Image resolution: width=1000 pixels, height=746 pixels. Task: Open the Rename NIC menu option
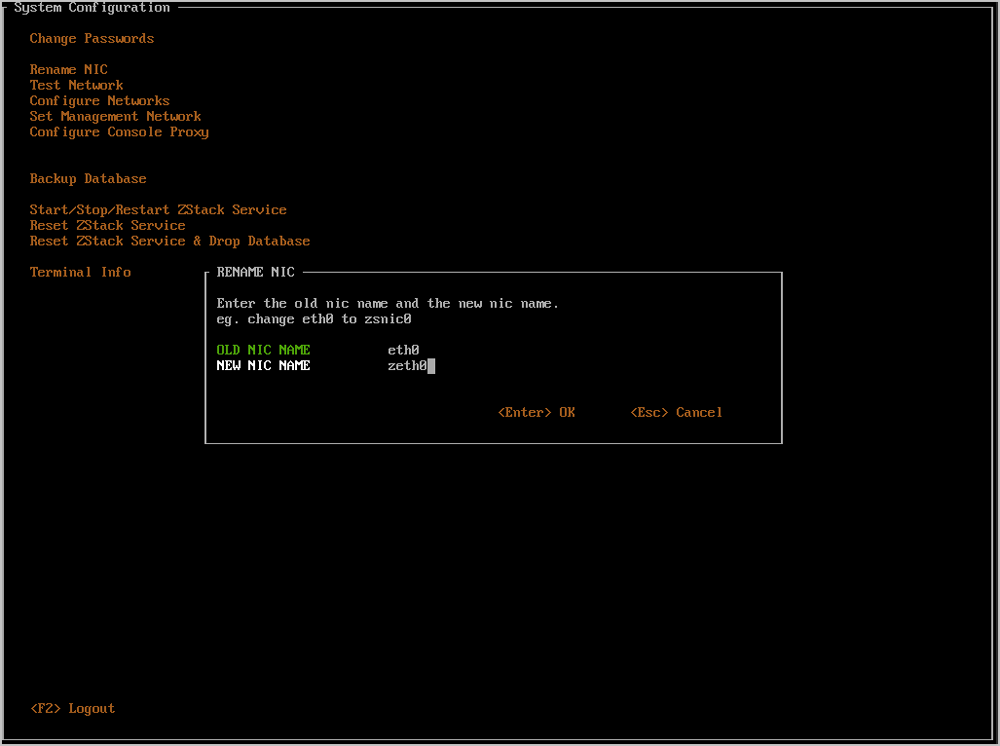[x=68, y=70]
